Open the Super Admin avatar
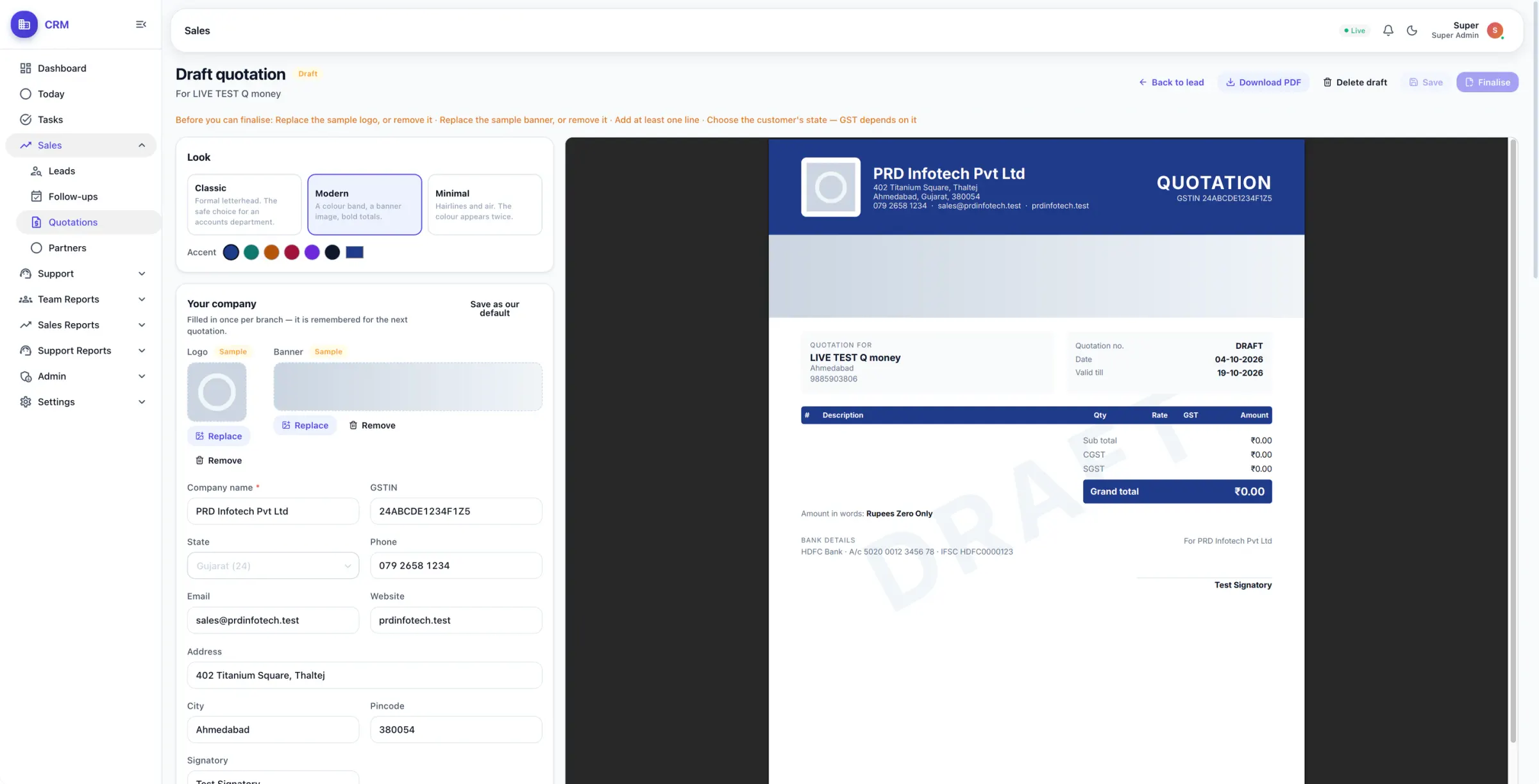Viewport: 1539px width, 784px height. pyautogui.click(x=1495, y=30)
